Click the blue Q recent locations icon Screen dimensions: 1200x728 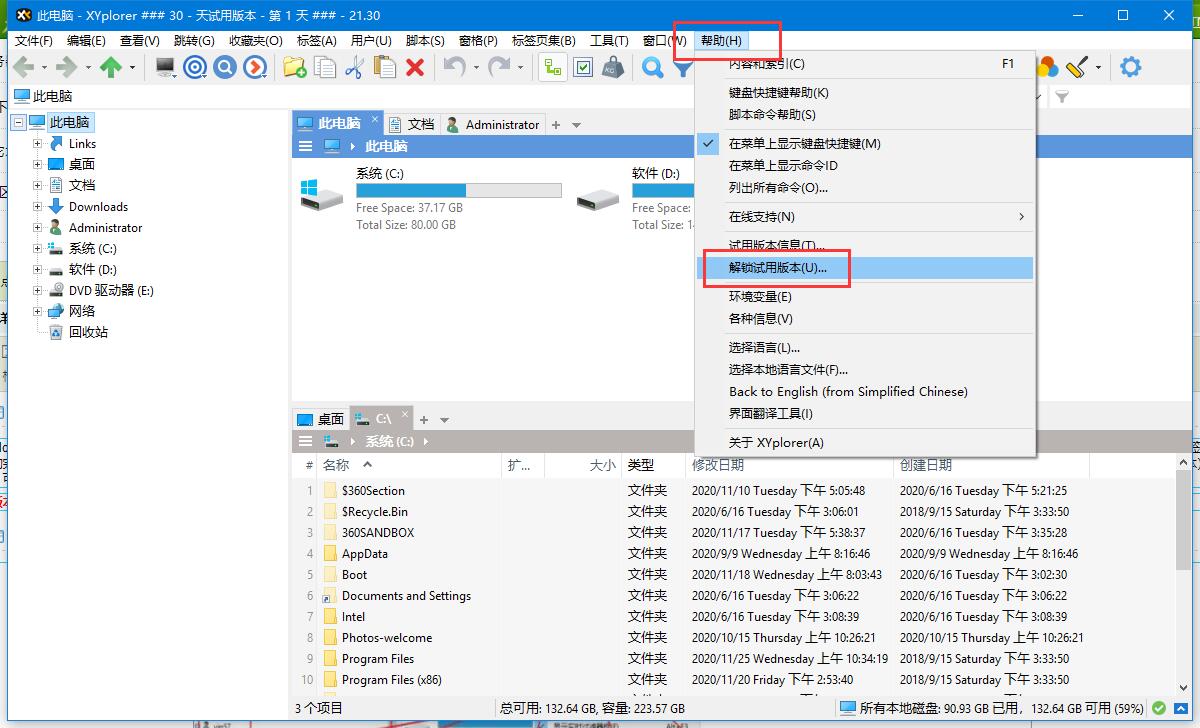click(225, 67)
